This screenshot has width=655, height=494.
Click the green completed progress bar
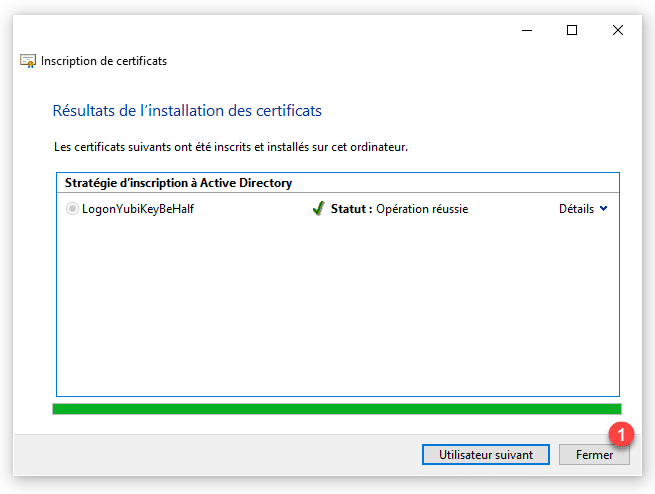point(336,408)
